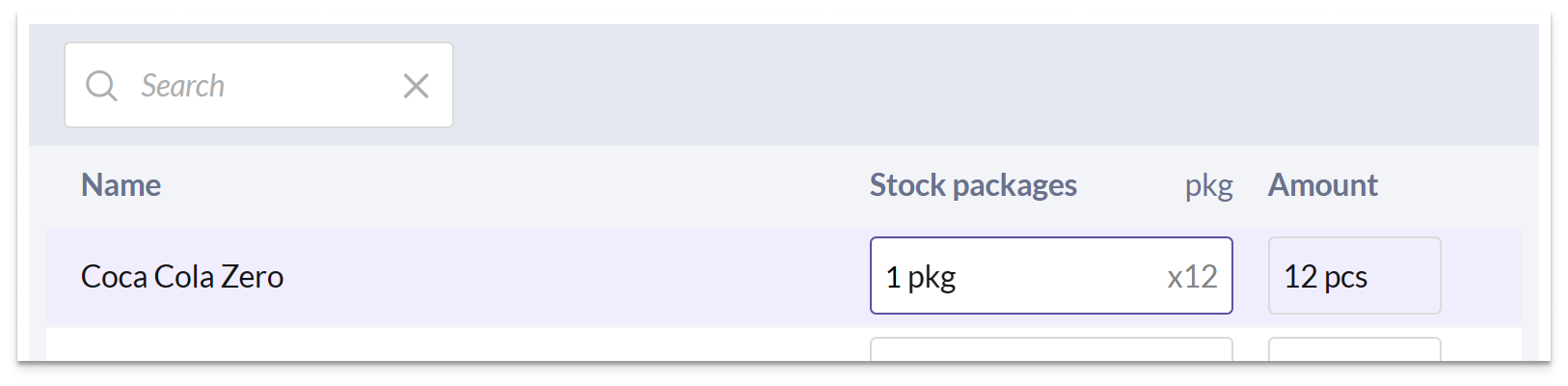This screenshot has width=1568, height=386.
Task: Click the magnifying glass search icon
Action: pyautogui.click(x=101, y=86)
